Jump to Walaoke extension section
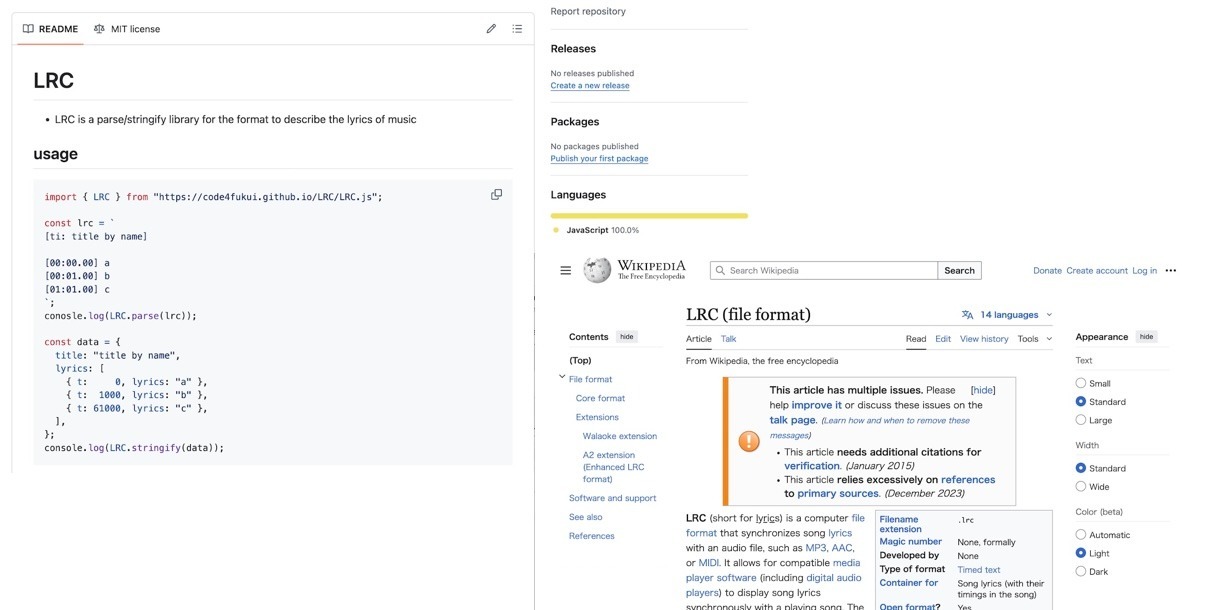Image resolution: width=1220 pixels, height=610 pixels. [x=620, y=436]
